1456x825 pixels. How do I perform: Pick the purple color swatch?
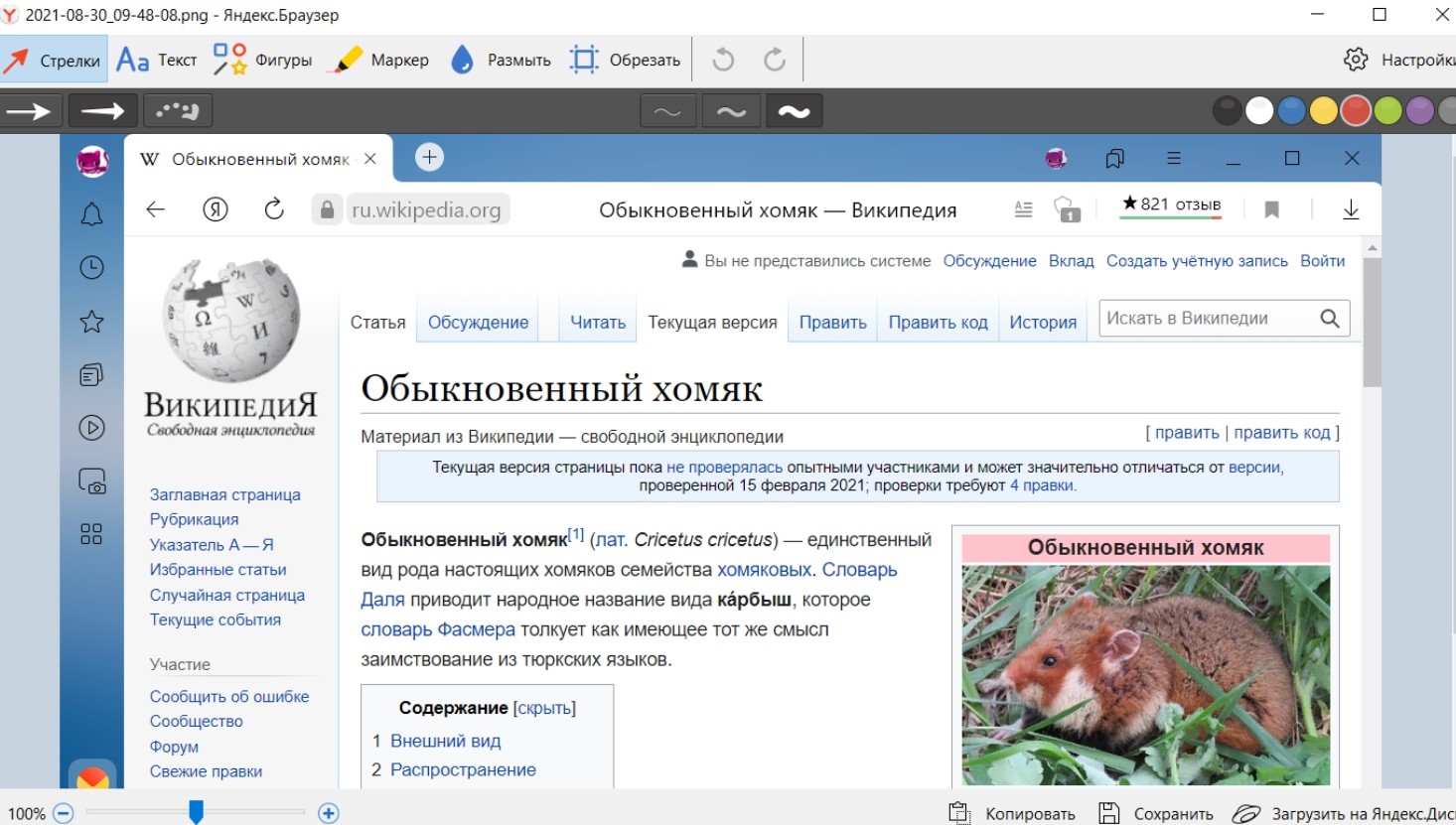point(1420,110)
